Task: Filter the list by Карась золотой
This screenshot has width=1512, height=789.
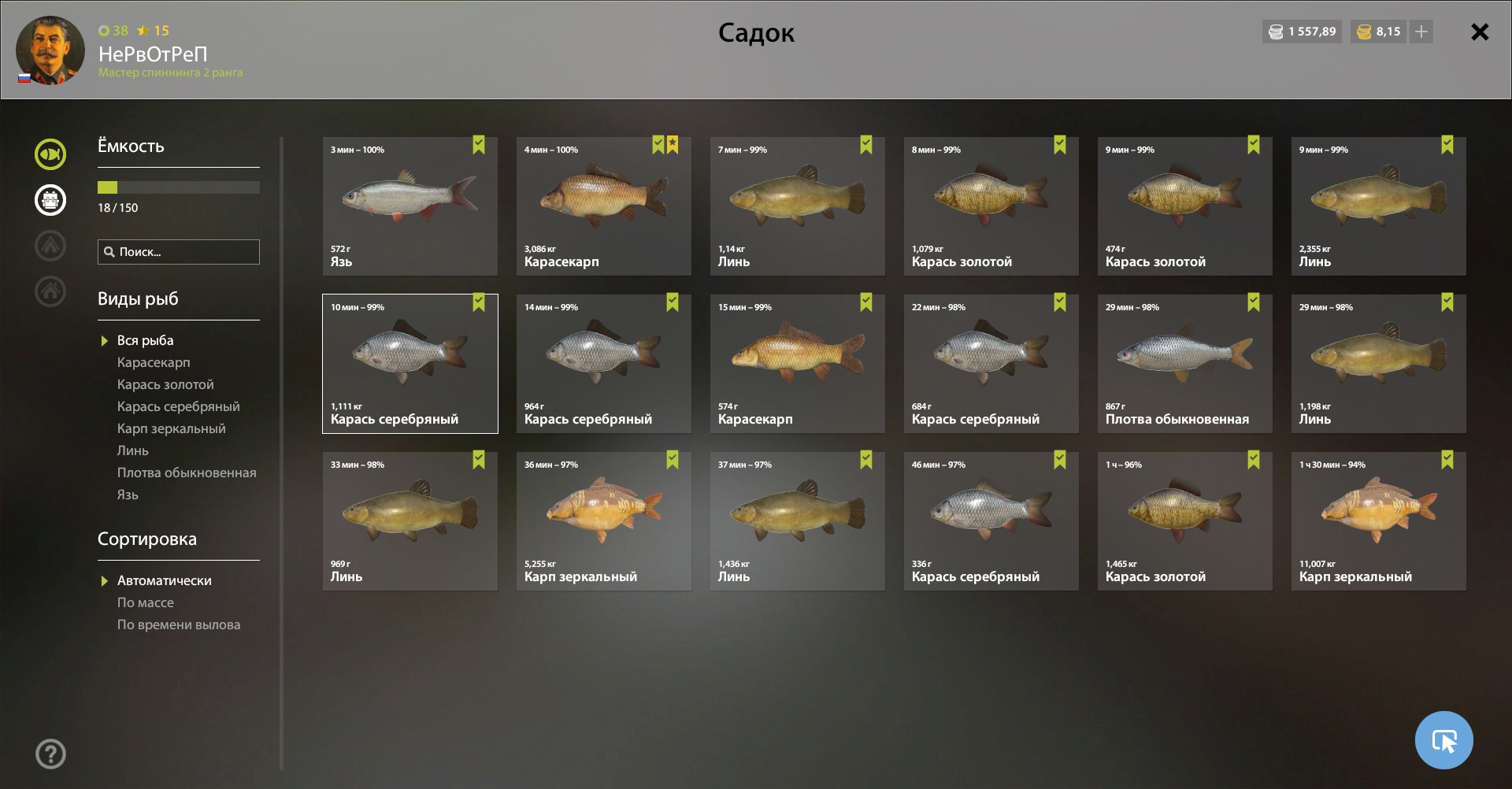Action: click(165, 384)
